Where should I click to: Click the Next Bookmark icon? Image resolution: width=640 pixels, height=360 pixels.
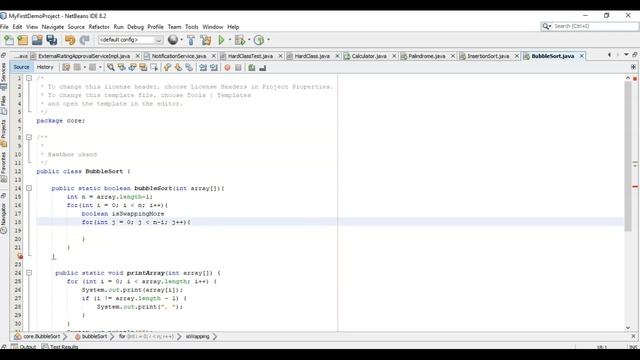click(x=178, y=67)
